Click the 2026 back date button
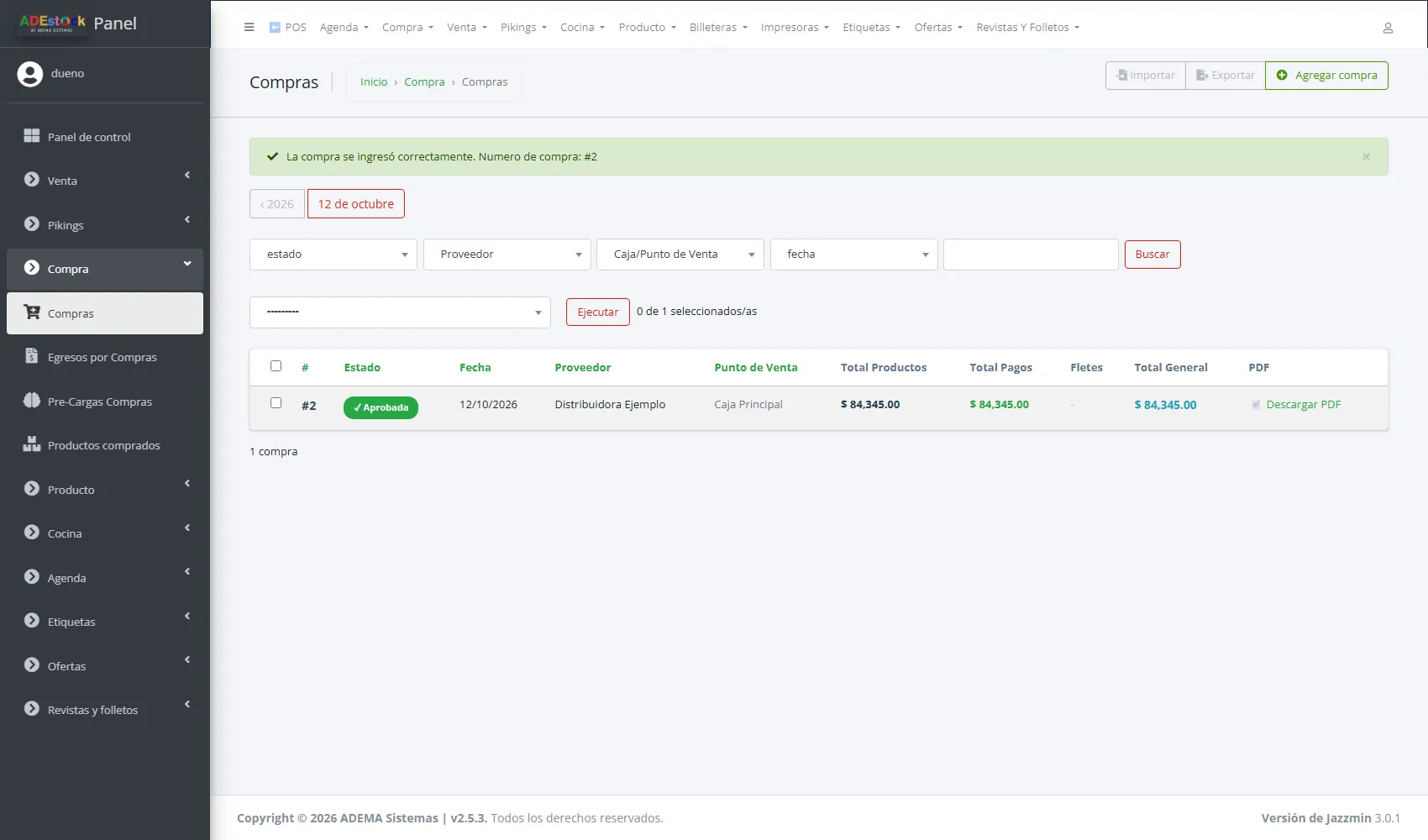The image size is (1428, 840). pos(277,204)
